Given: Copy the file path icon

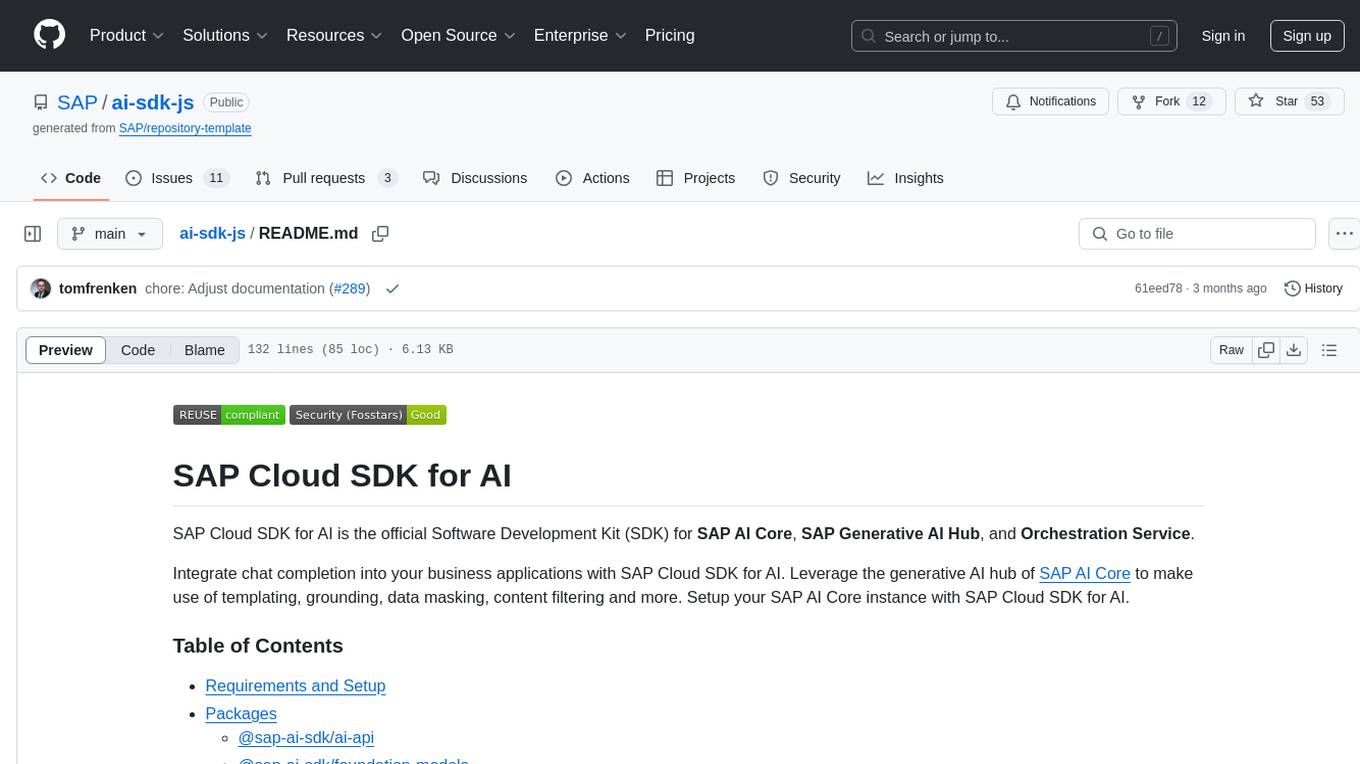Looking at the screenshot, I should point(380,234).
